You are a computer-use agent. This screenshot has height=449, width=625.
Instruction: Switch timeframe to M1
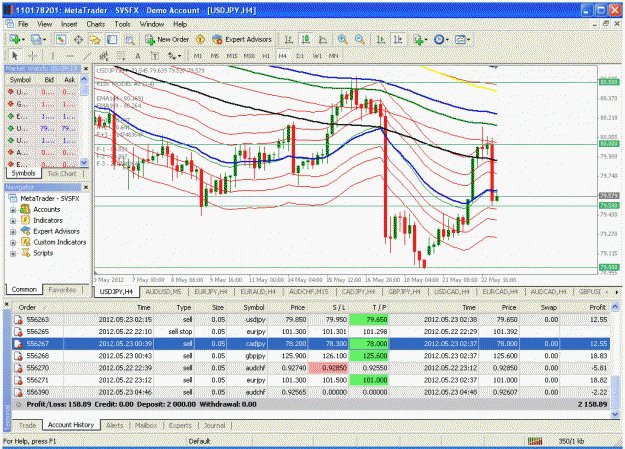pos(198,56)
